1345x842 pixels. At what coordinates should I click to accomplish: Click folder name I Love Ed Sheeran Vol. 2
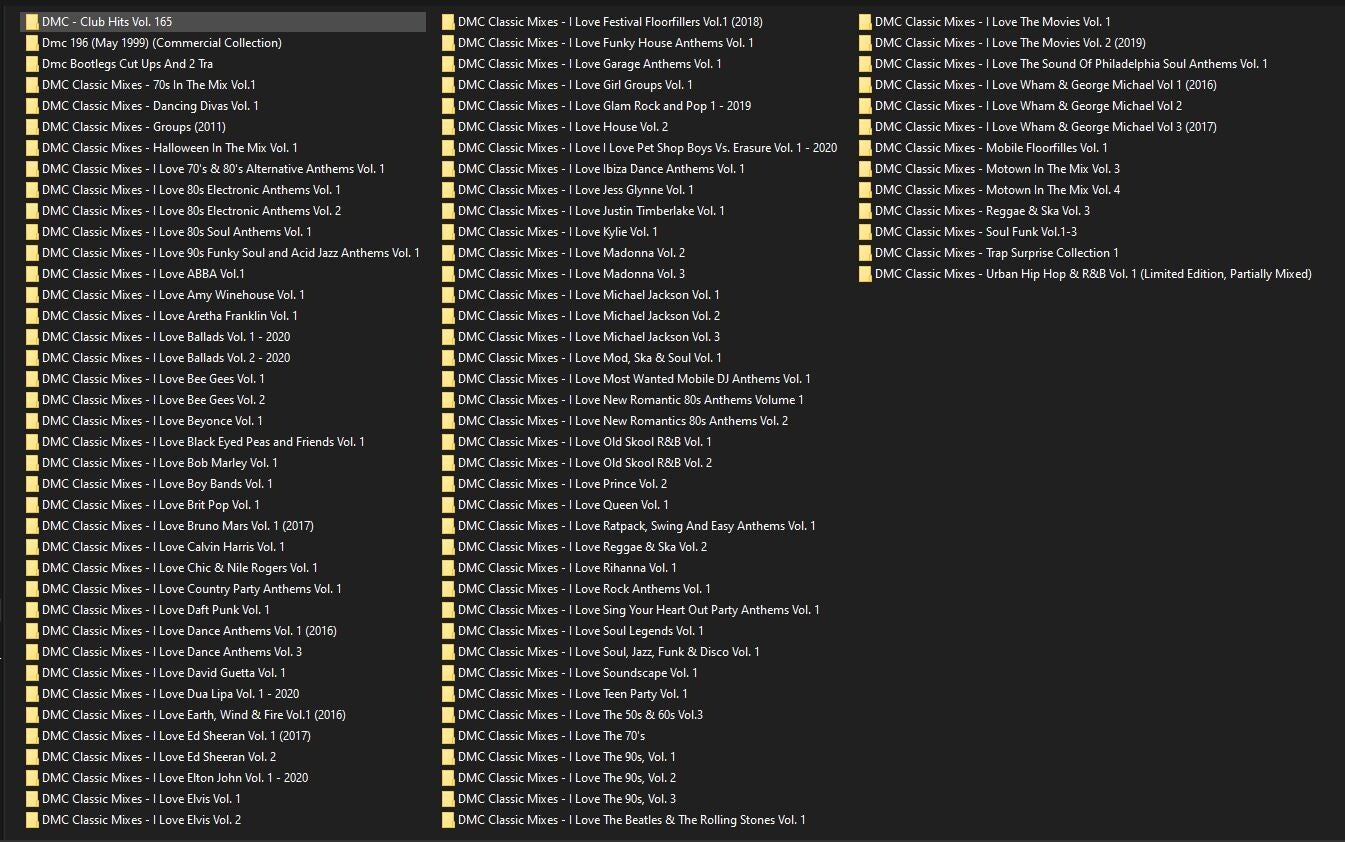(x=159, y=757)
